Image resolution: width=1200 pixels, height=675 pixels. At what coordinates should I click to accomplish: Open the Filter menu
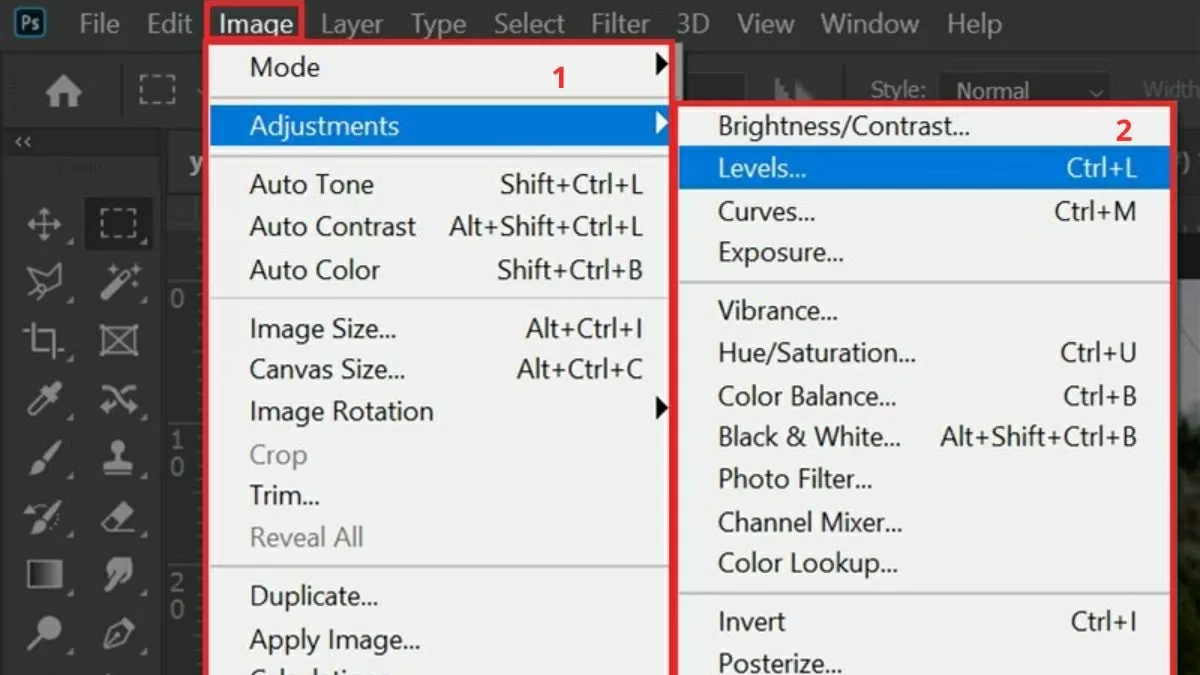(620, 23)
